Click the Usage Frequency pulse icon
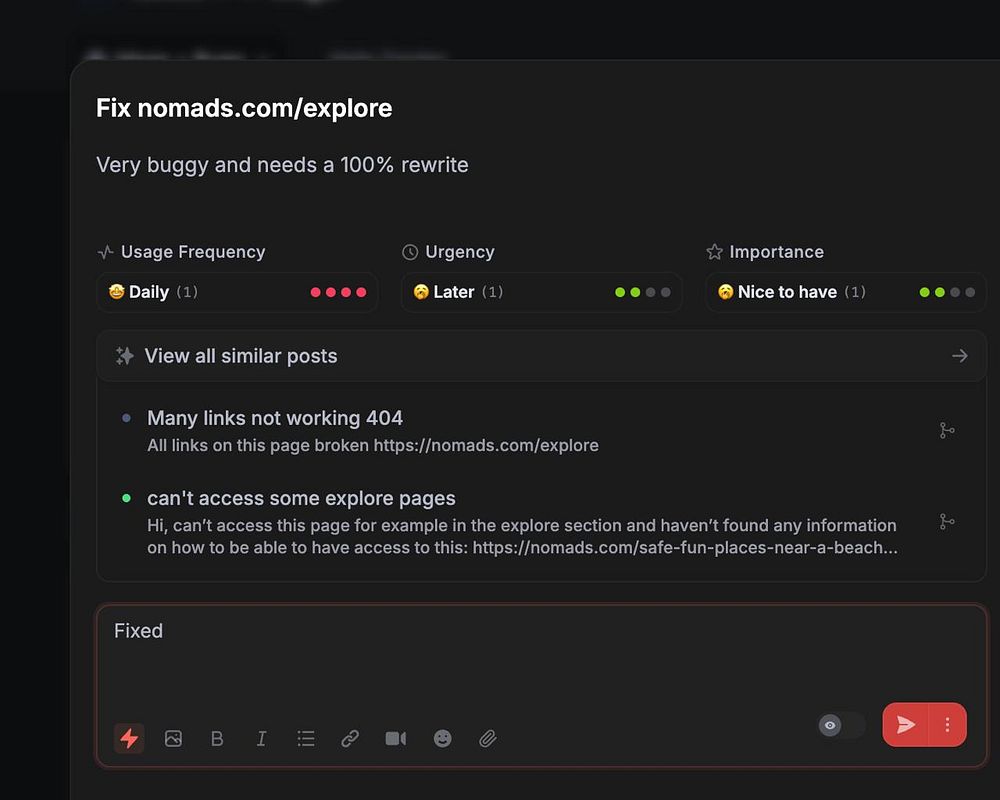The image size is (1000, 800). [x=106, y=252]
